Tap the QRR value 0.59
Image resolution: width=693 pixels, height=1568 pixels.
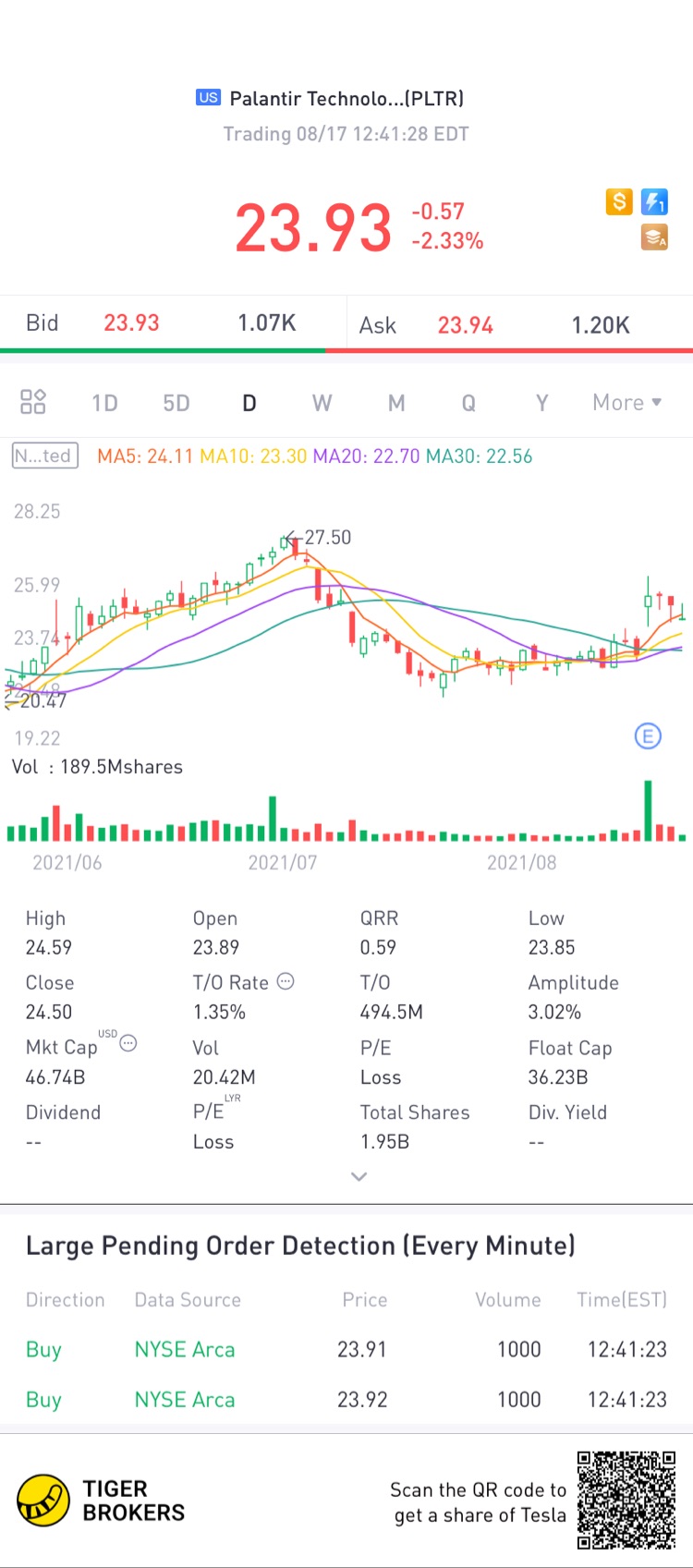[x=378, y=947]
